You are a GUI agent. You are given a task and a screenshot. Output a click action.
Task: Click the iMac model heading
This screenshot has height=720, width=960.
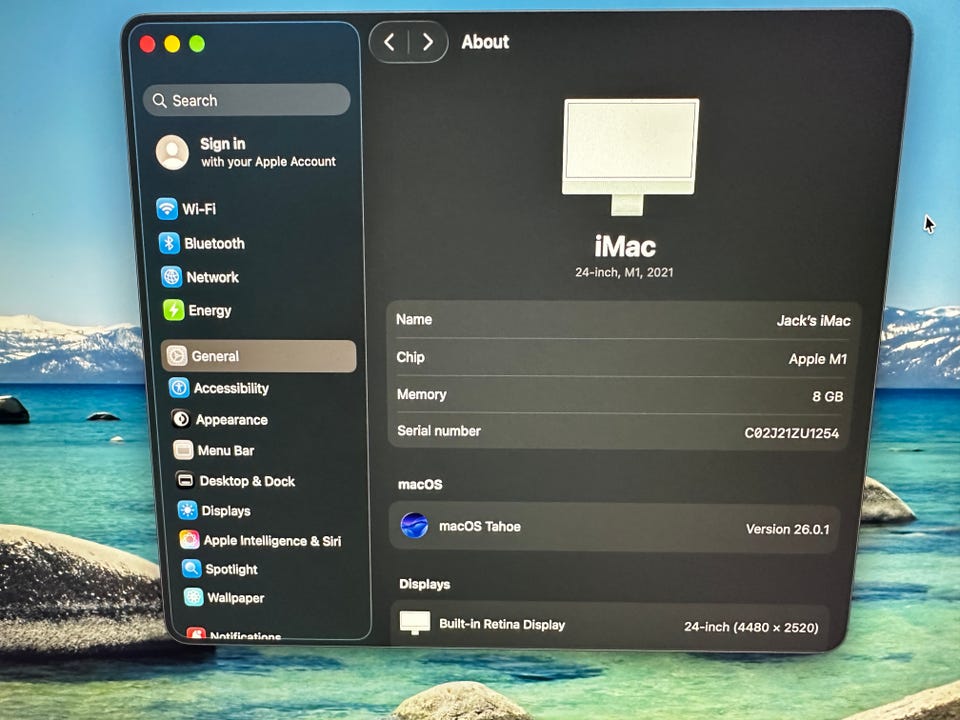624,247
